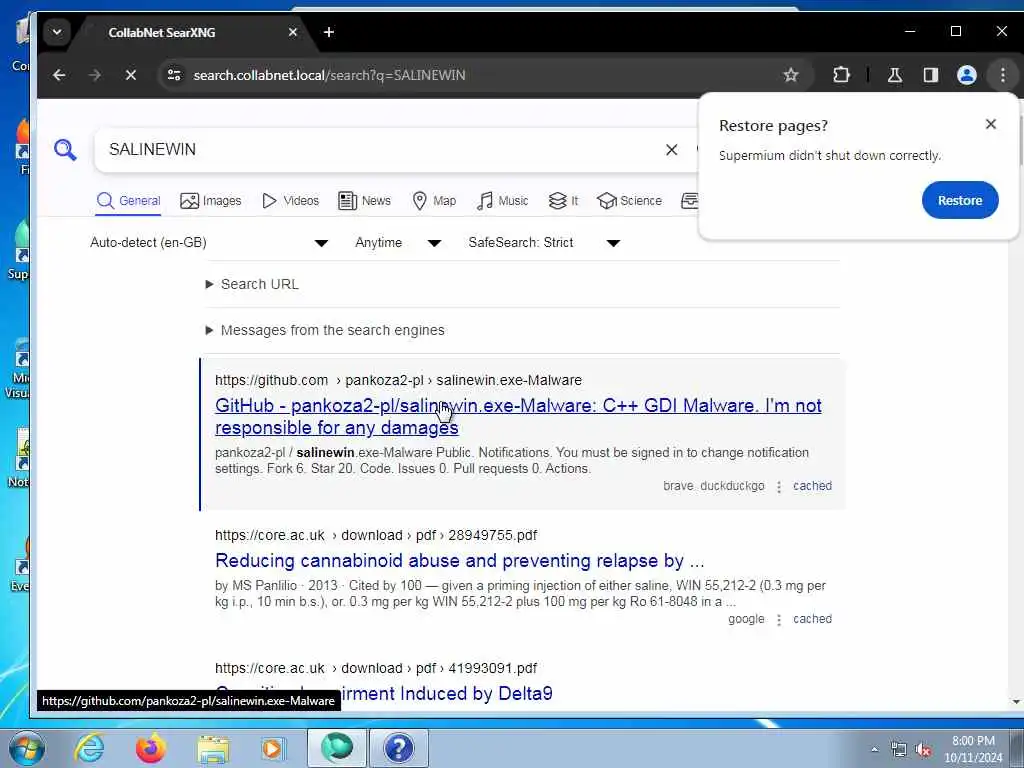The width and height of the screenshot is (1024, 768).
Task: Clear the SALINEWIN search query
Action: pos(671,150)
